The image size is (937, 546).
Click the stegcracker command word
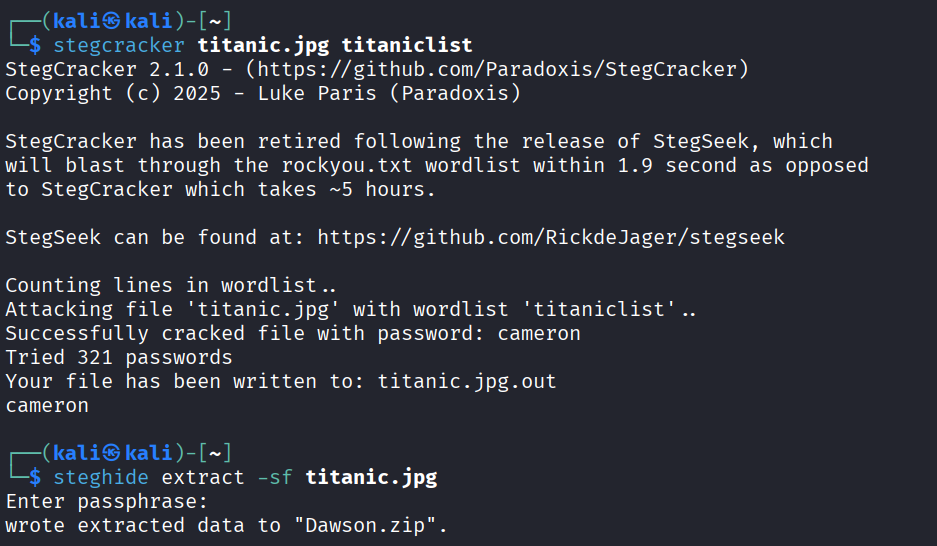[x=119, y=45]
